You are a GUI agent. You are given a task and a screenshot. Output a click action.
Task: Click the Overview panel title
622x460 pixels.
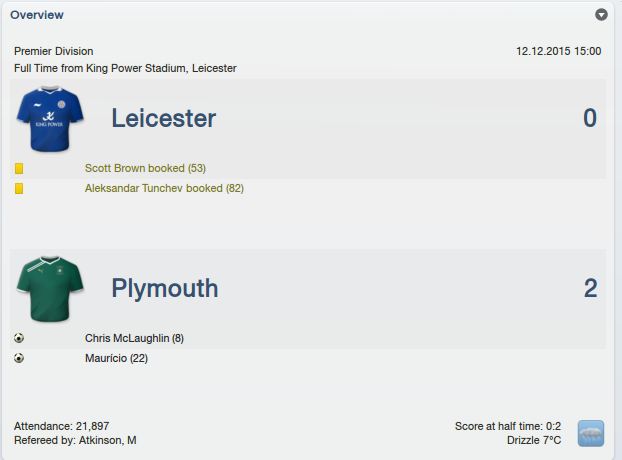tap(37, 15)
